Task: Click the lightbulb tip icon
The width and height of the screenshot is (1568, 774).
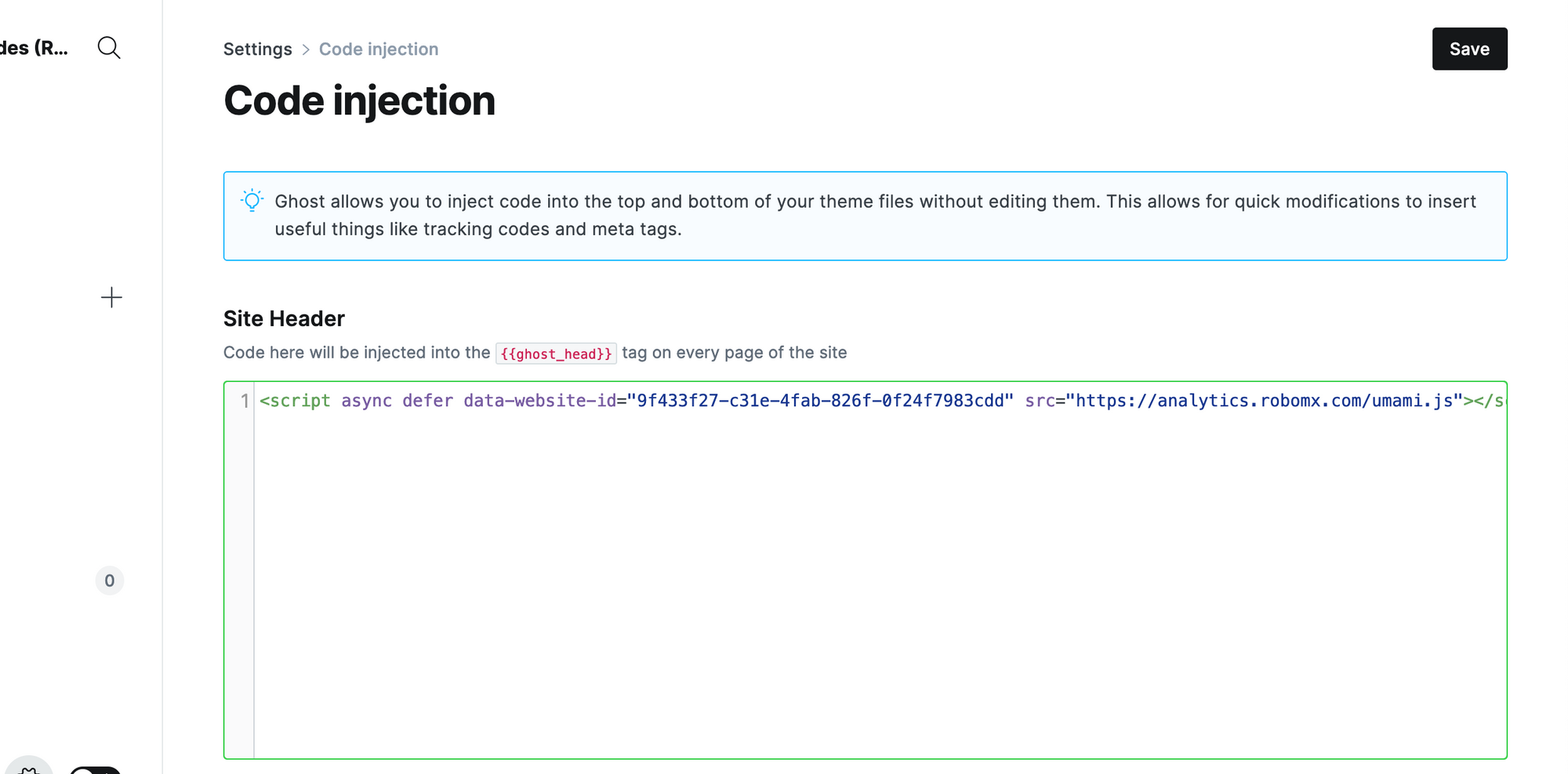Action: (252, 201)
